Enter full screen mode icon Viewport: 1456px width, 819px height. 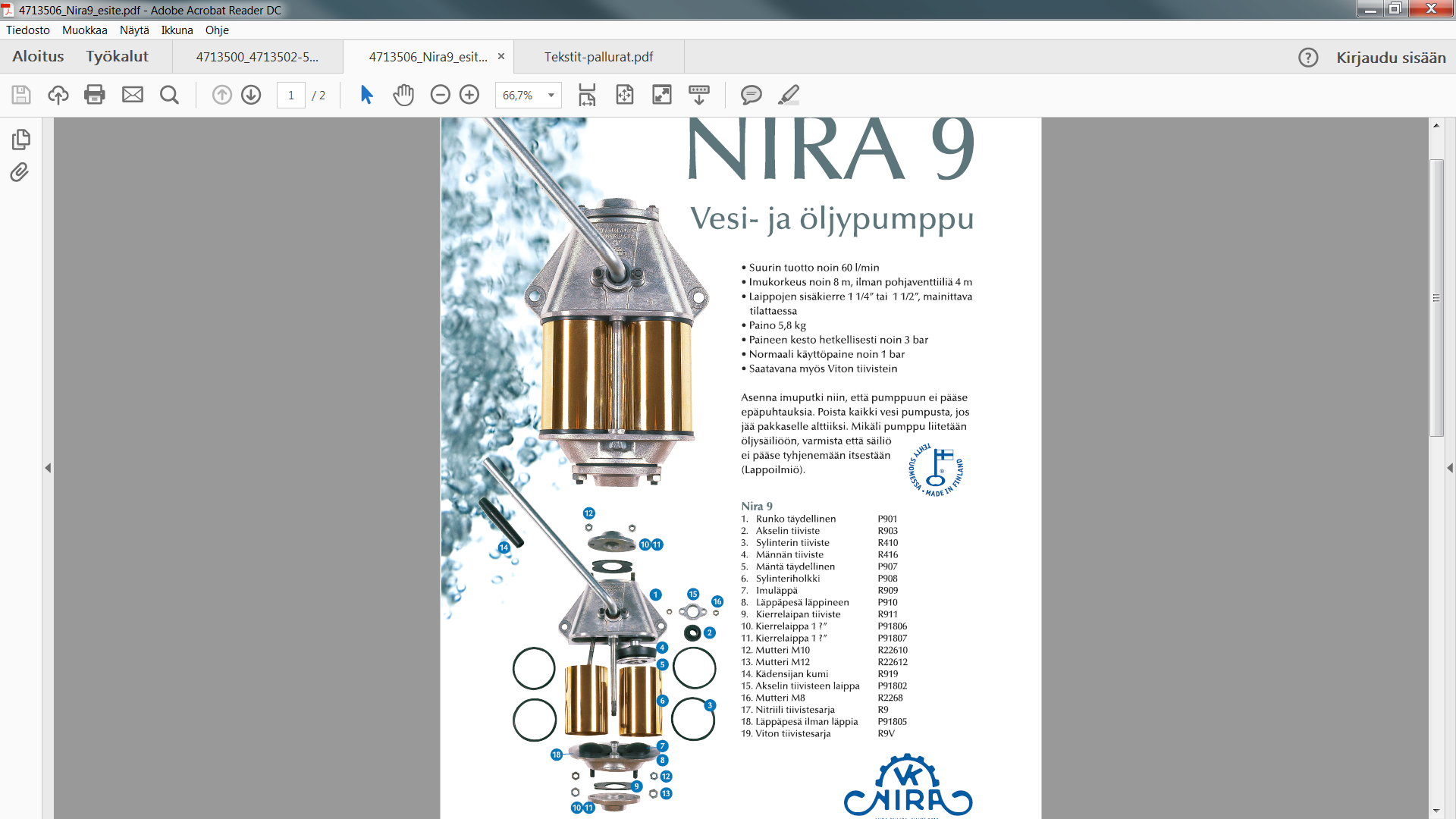(x=662, y=95)
